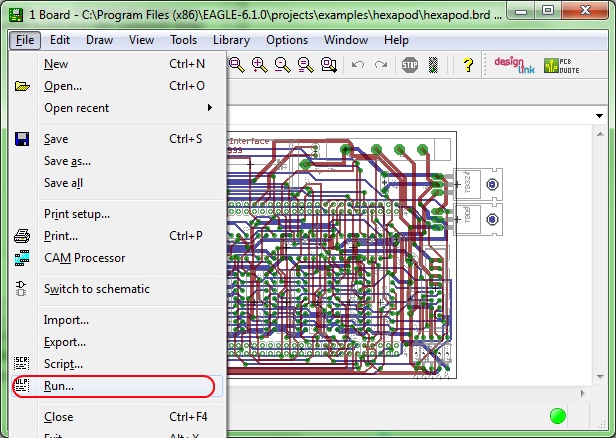Viewport: 616px width, 438px height.
Task: Minimize the EAGLE board window
Action: [x=521, y=10]
